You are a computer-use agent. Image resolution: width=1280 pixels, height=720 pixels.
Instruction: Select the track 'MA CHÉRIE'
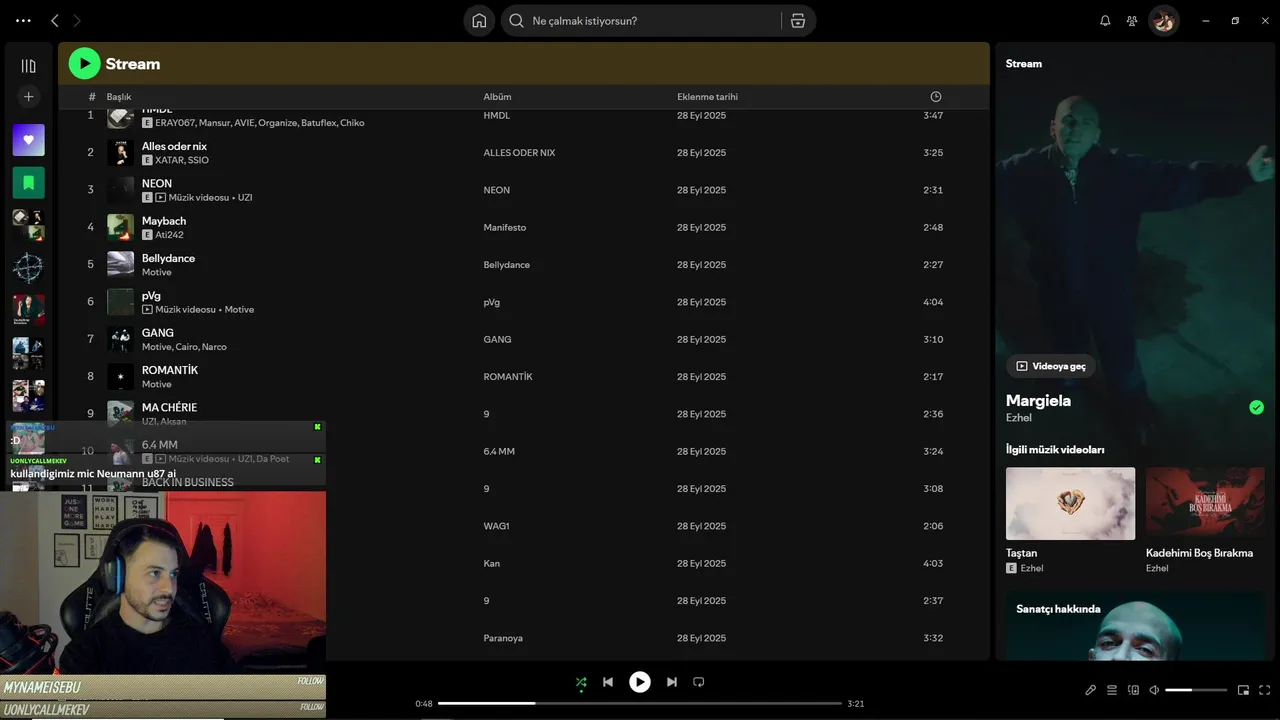point(169,407)
